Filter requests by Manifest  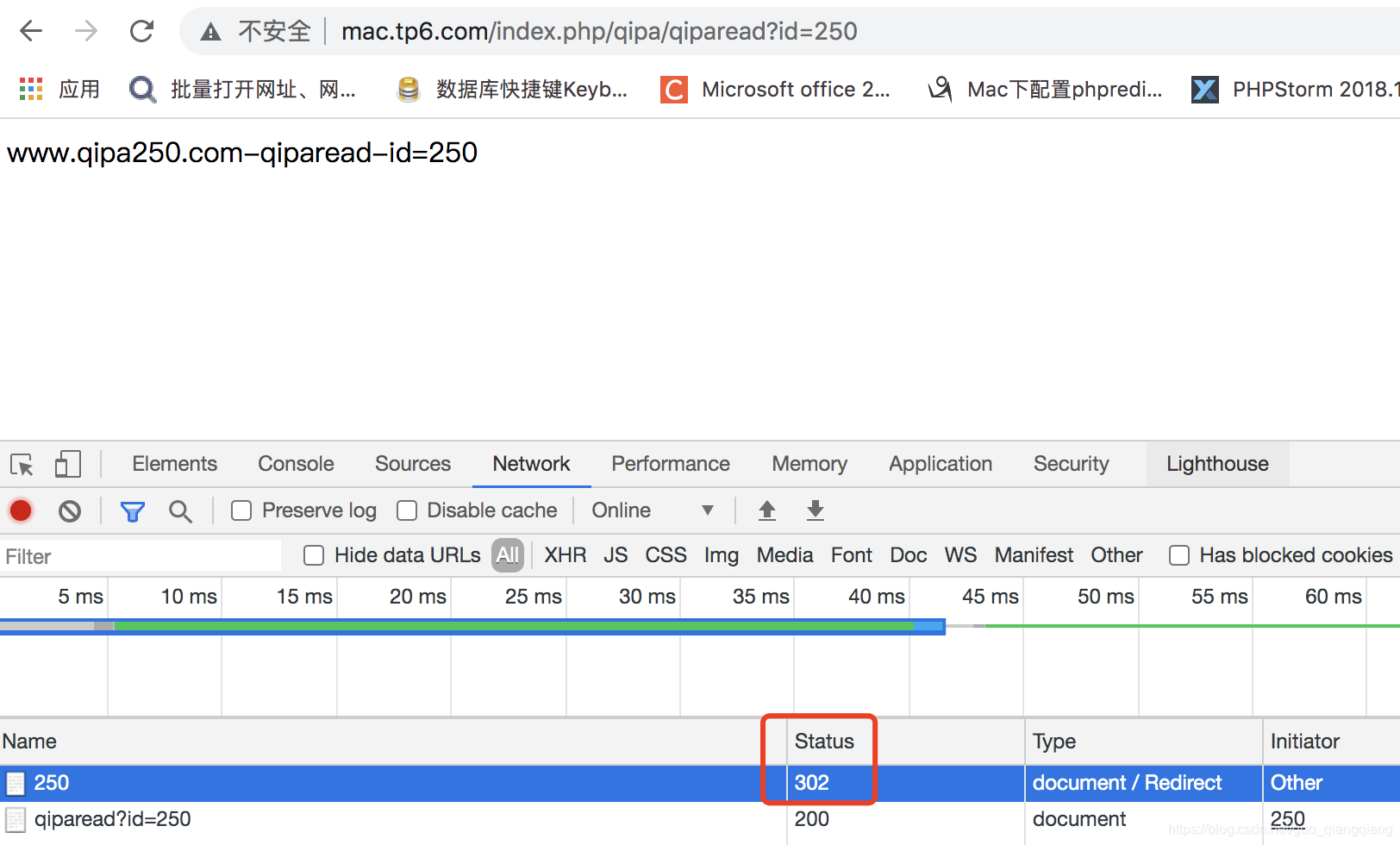pyautogui.click(x=1034, y=555)
